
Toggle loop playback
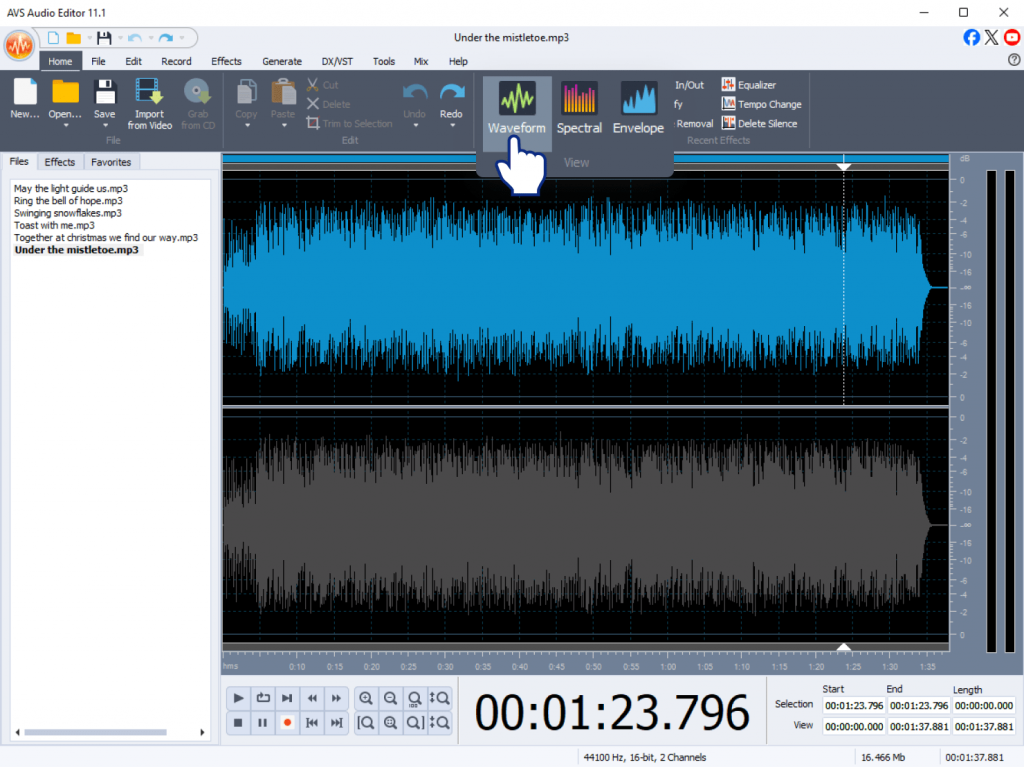pyautogui.click(x=263, y=698)
